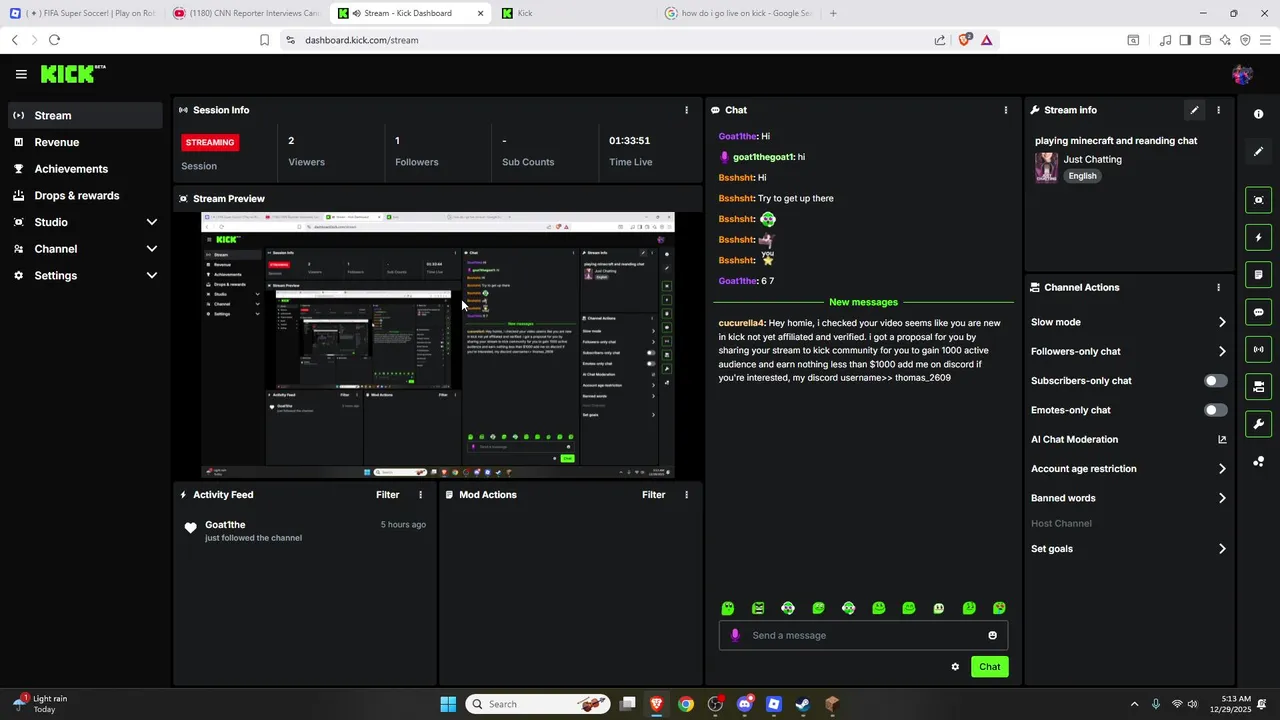Click the pencil icon in the right sidebar
1280x720 pixels.
[x=1258, y=152]
